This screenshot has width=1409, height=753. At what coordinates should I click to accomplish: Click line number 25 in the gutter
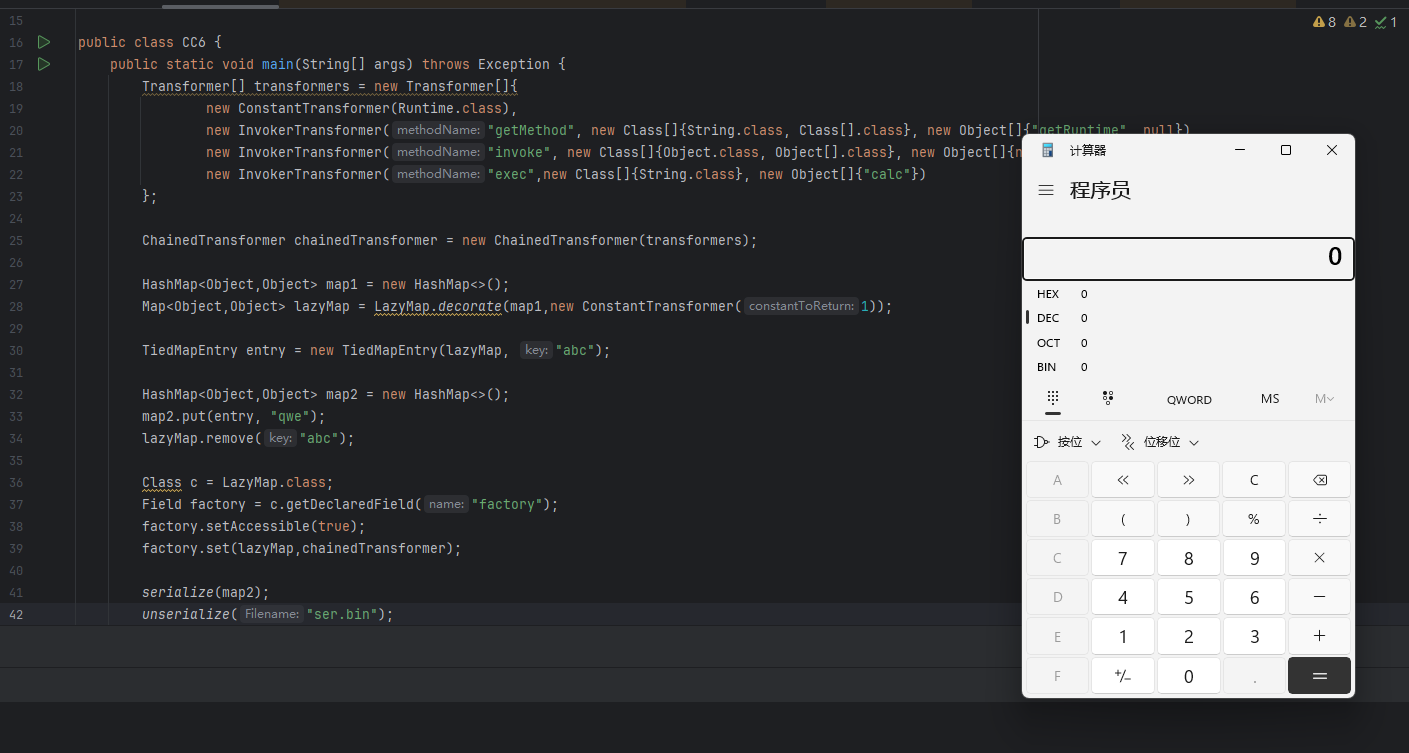coord(16,240)
